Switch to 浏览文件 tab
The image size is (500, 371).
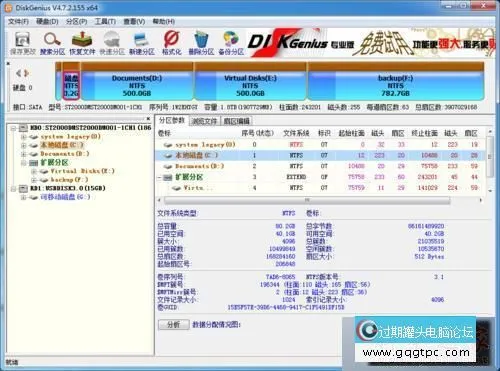tap(204, 121)
